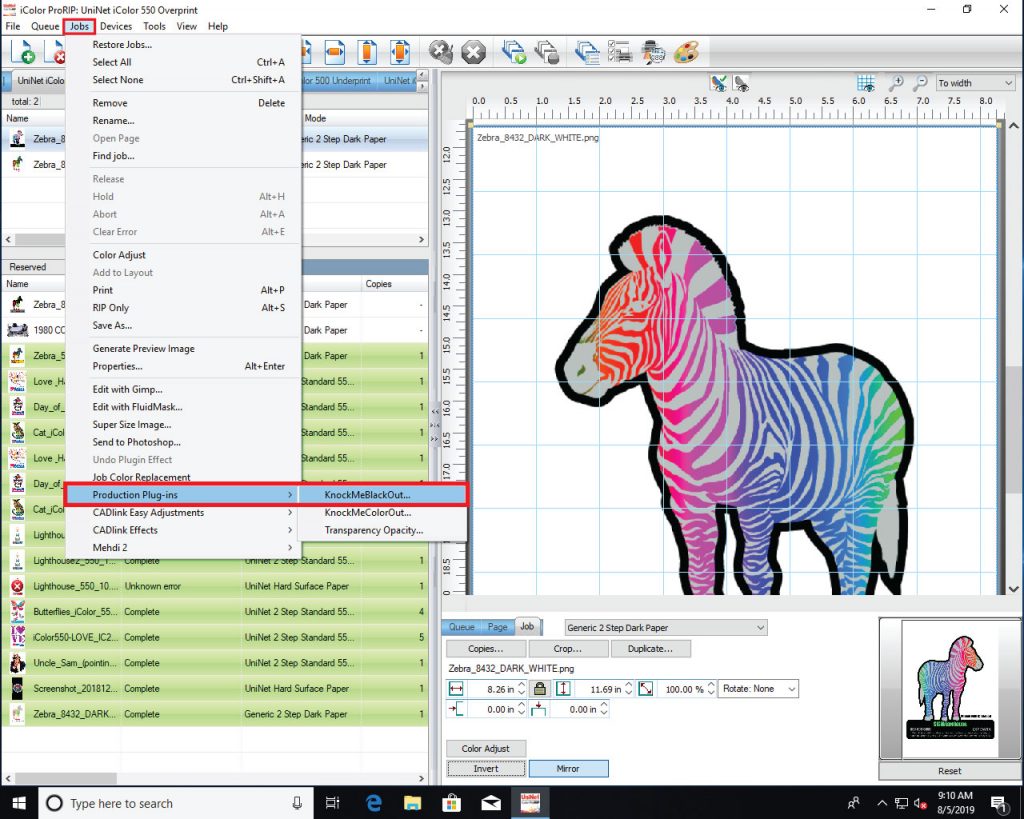Open the printer preview magnifier icon
Image resolution: width=1024 pixels, height=819 pixels.
[653, 52]
